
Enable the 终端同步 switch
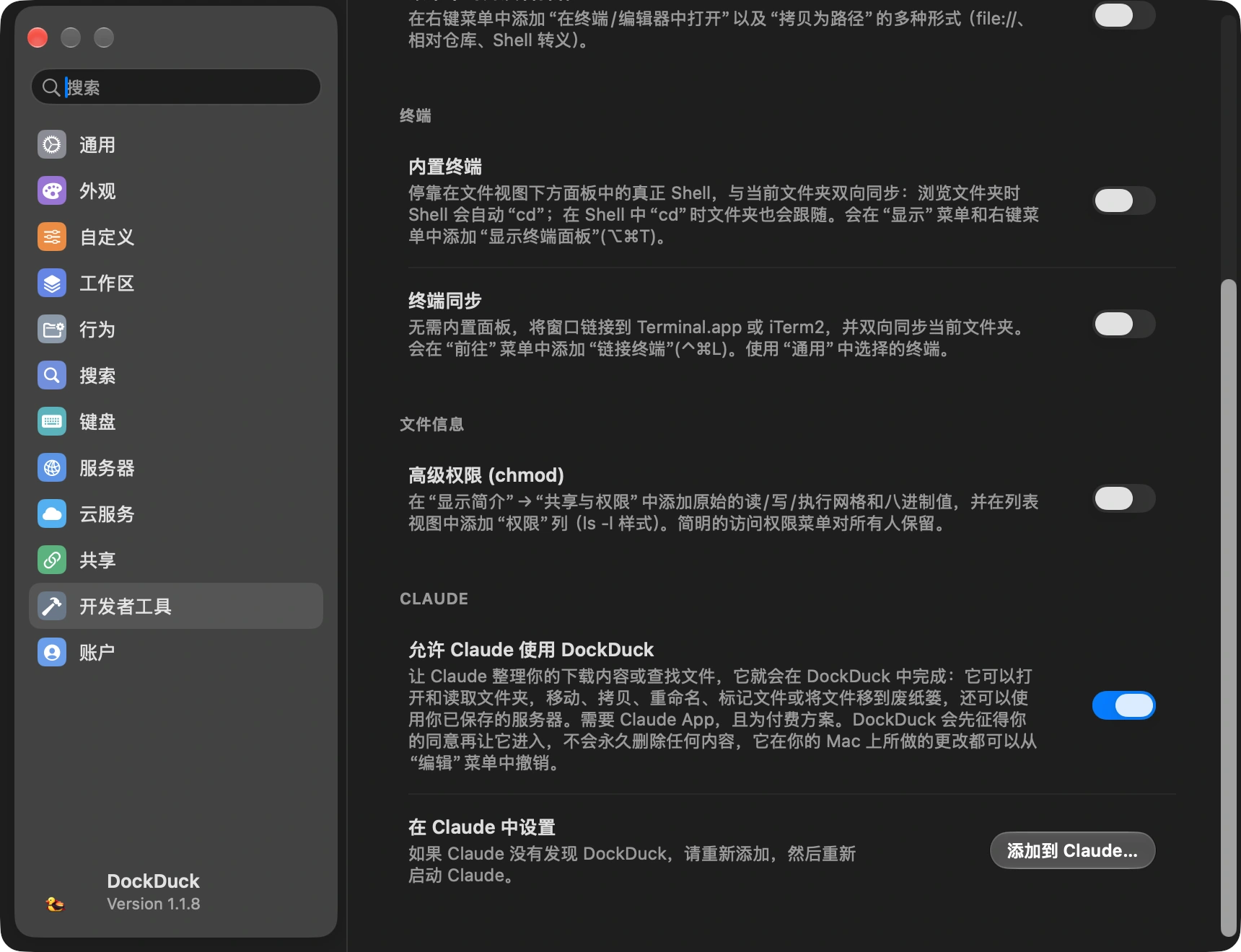(1123, 324)
